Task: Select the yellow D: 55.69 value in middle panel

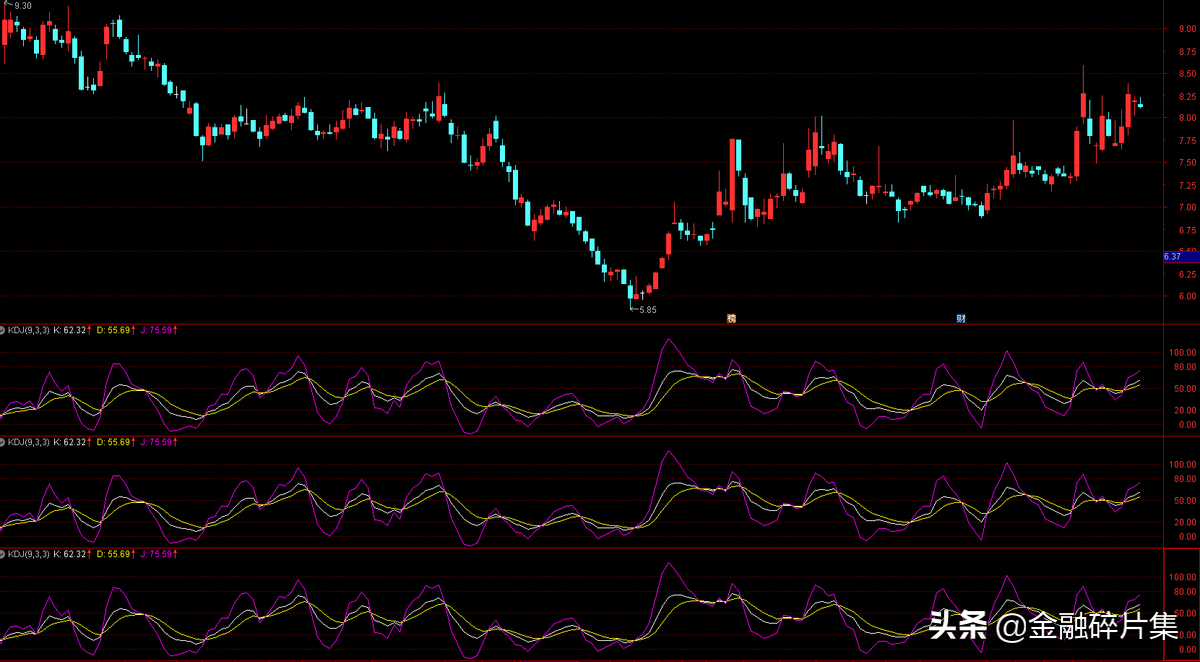Action: tap(117, 441)
